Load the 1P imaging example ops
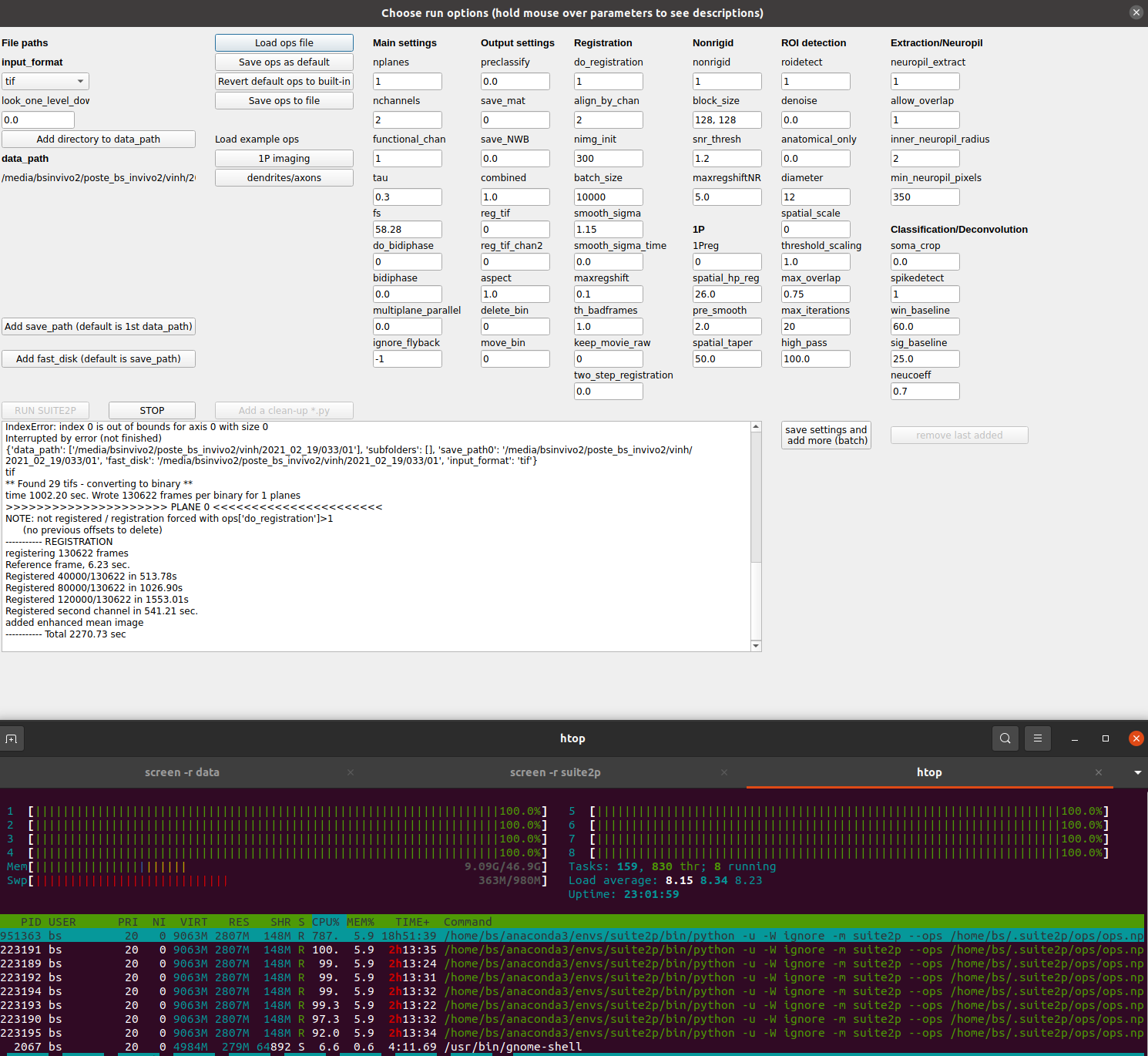1148x1056 pixels. point(284,158)
